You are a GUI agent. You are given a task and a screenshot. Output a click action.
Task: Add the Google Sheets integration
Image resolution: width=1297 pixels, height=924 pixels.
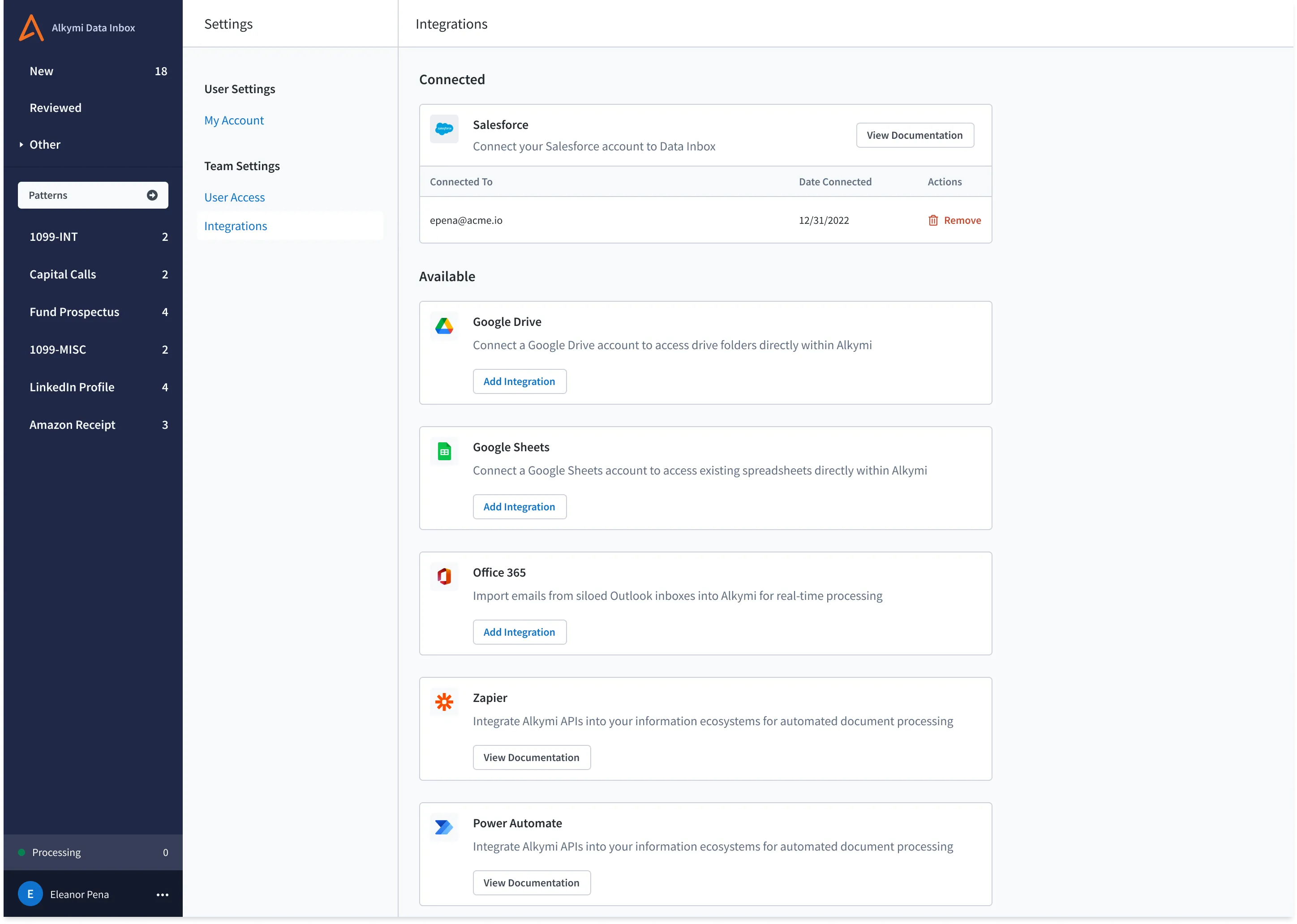click(519, 507)
